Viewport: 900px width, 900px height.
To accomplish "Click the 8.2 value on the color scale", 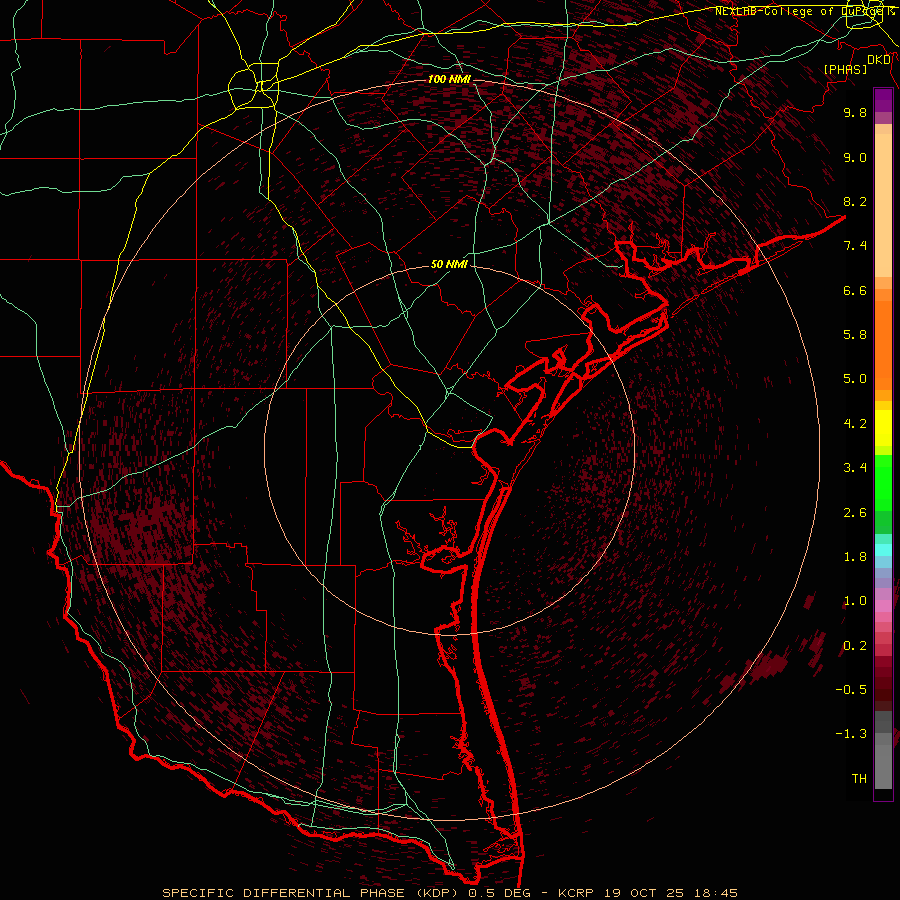I will point(855,201).
